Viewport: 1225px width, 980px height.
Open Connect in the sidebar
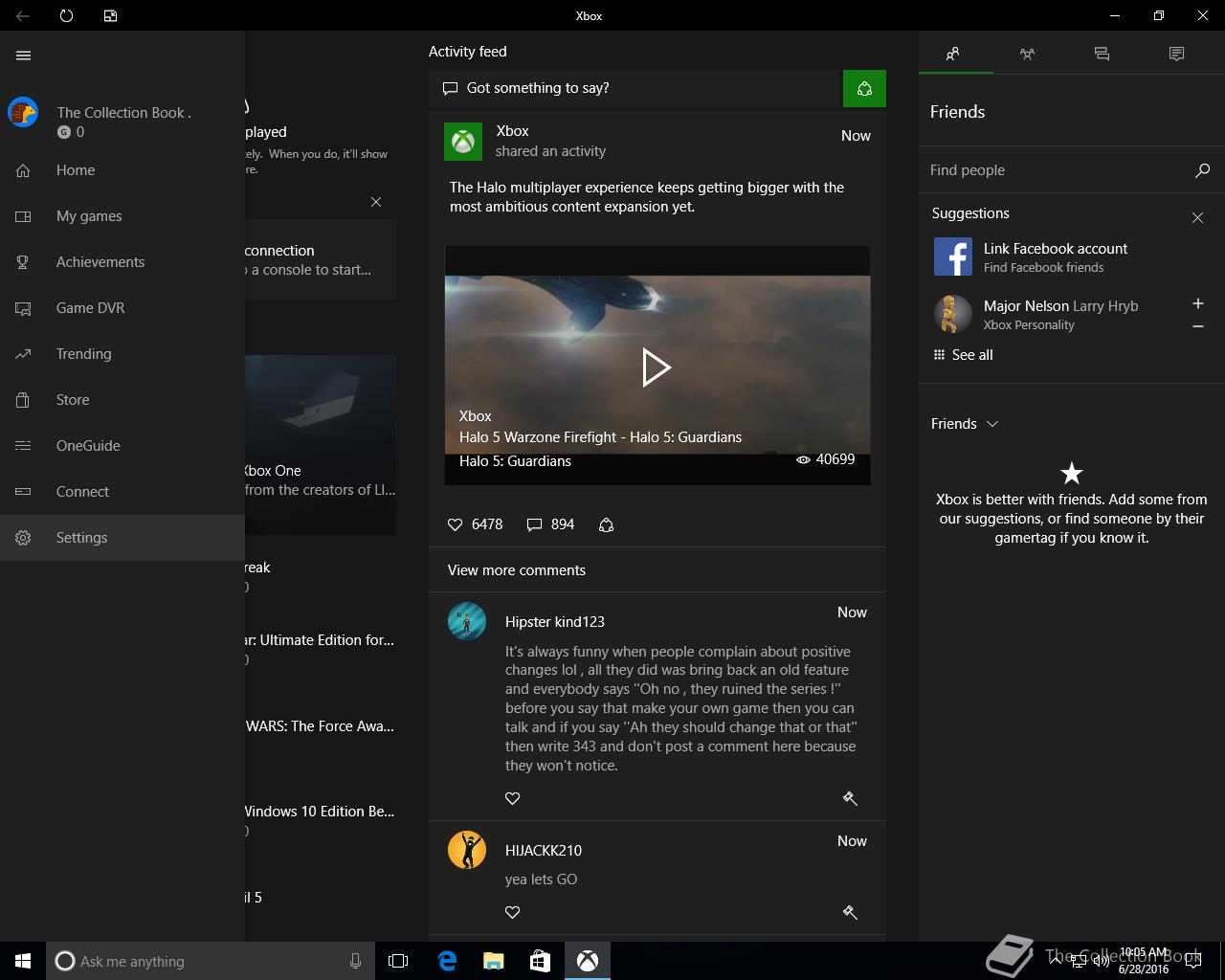point(122,492)
